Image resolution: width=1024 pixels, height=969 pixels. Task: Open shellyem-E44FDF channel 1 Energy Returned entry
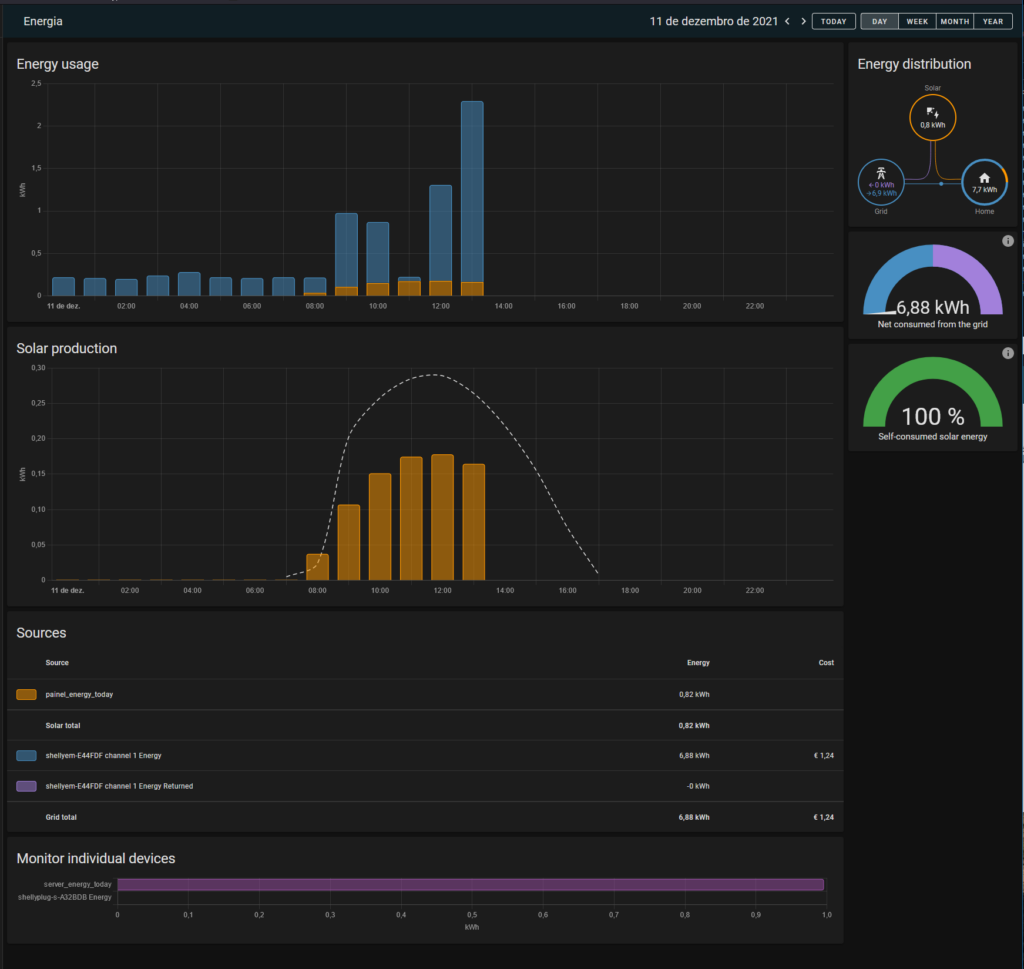119,786
